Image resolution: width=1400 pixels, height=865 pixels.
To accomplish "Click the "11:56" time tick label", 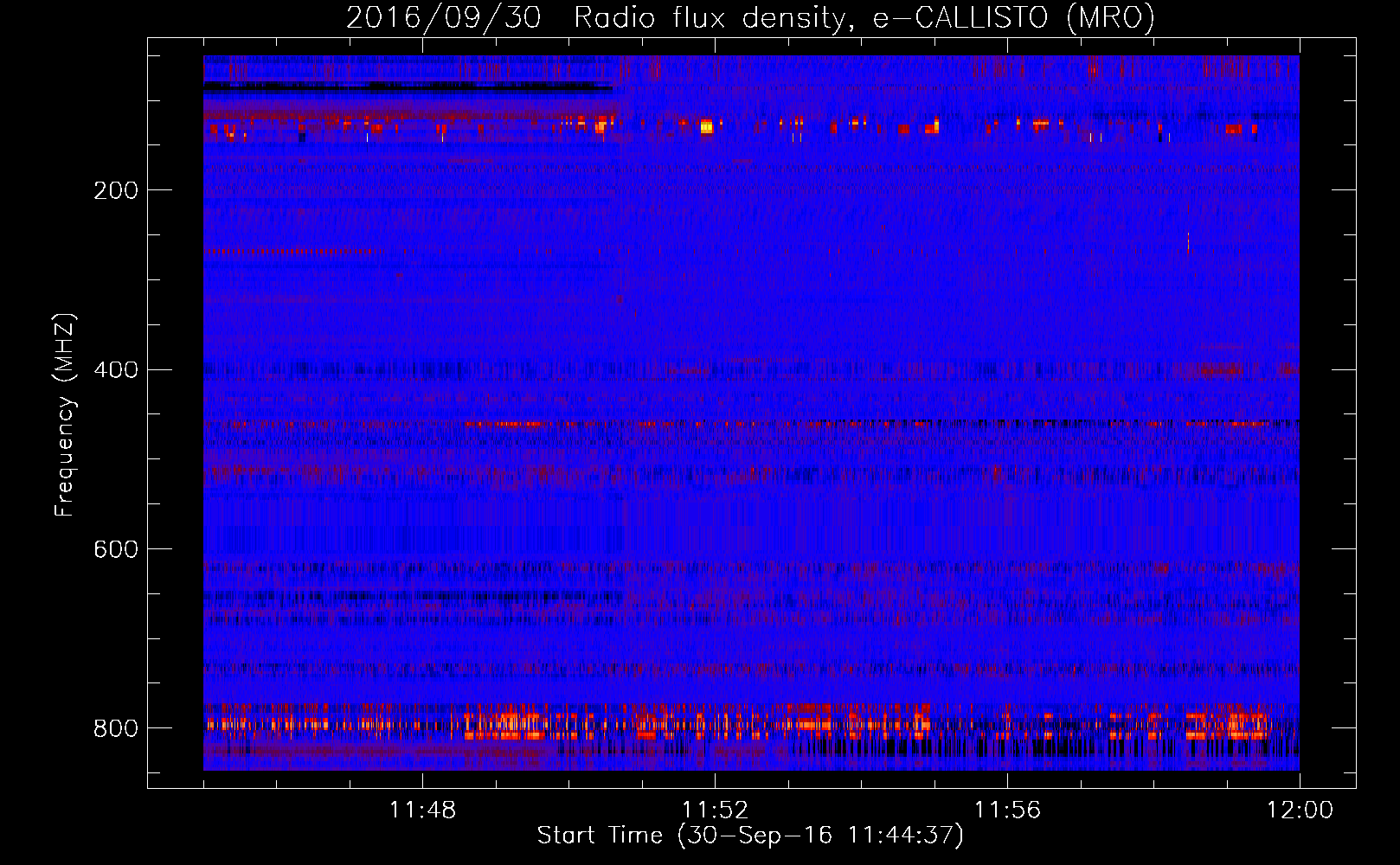I will point(1007,811).
